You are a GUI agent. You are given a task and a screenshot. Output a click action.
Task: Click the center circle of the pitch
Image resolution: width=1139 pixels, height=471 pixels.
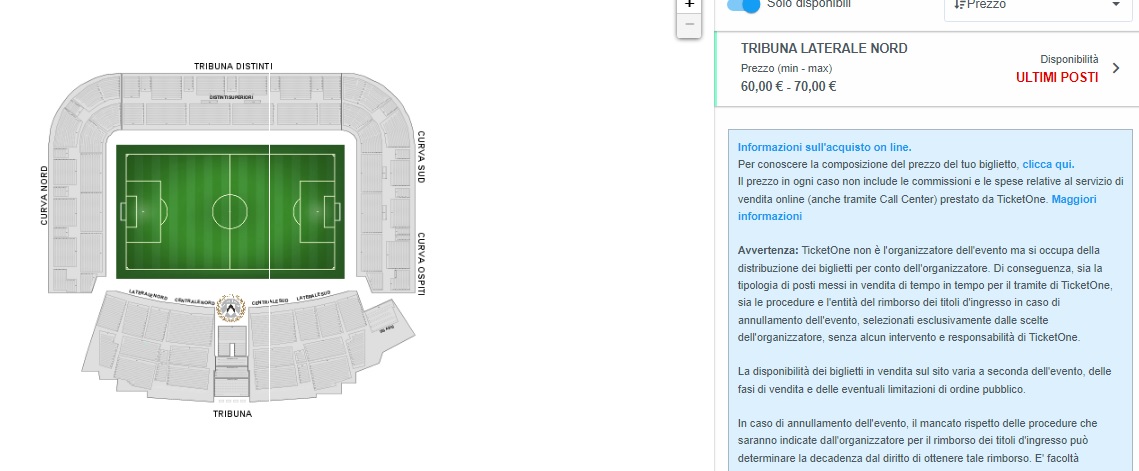[x=231, y=211]
